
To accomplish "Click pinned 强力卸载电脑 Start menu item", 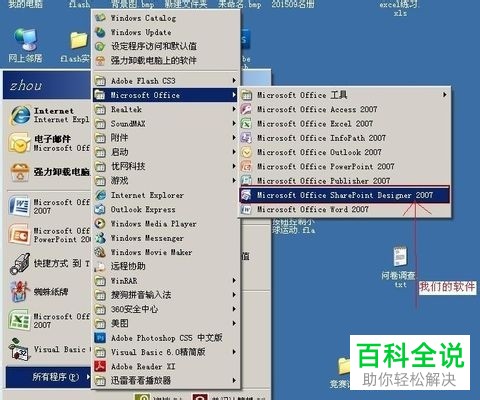I will 49,172.
